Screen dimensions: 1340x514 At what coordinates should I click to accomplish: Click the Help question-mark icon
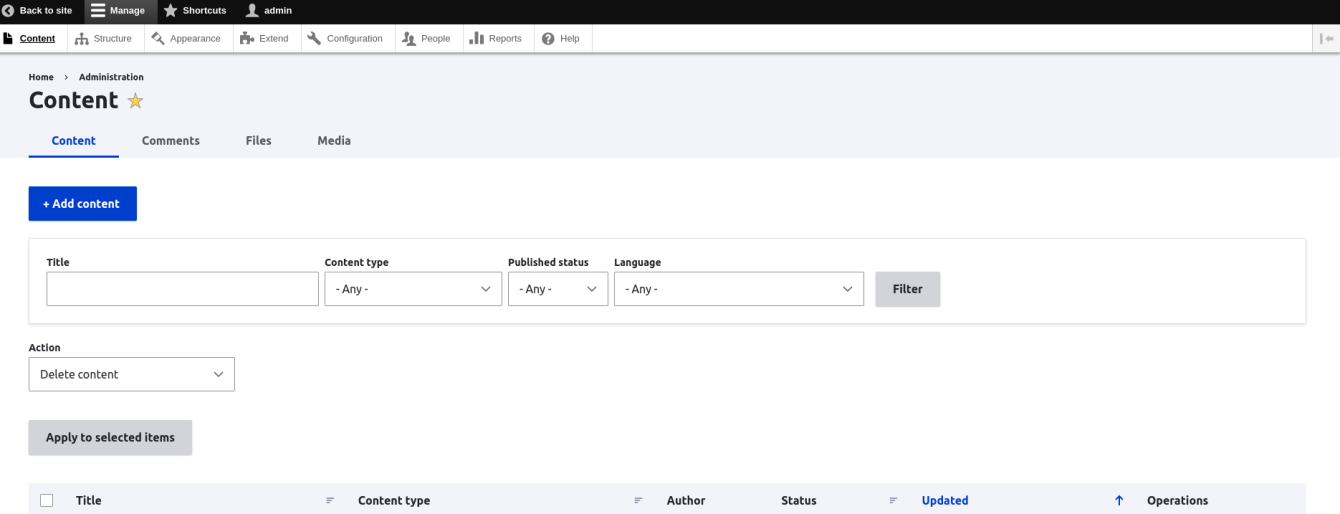coord(548,39)
